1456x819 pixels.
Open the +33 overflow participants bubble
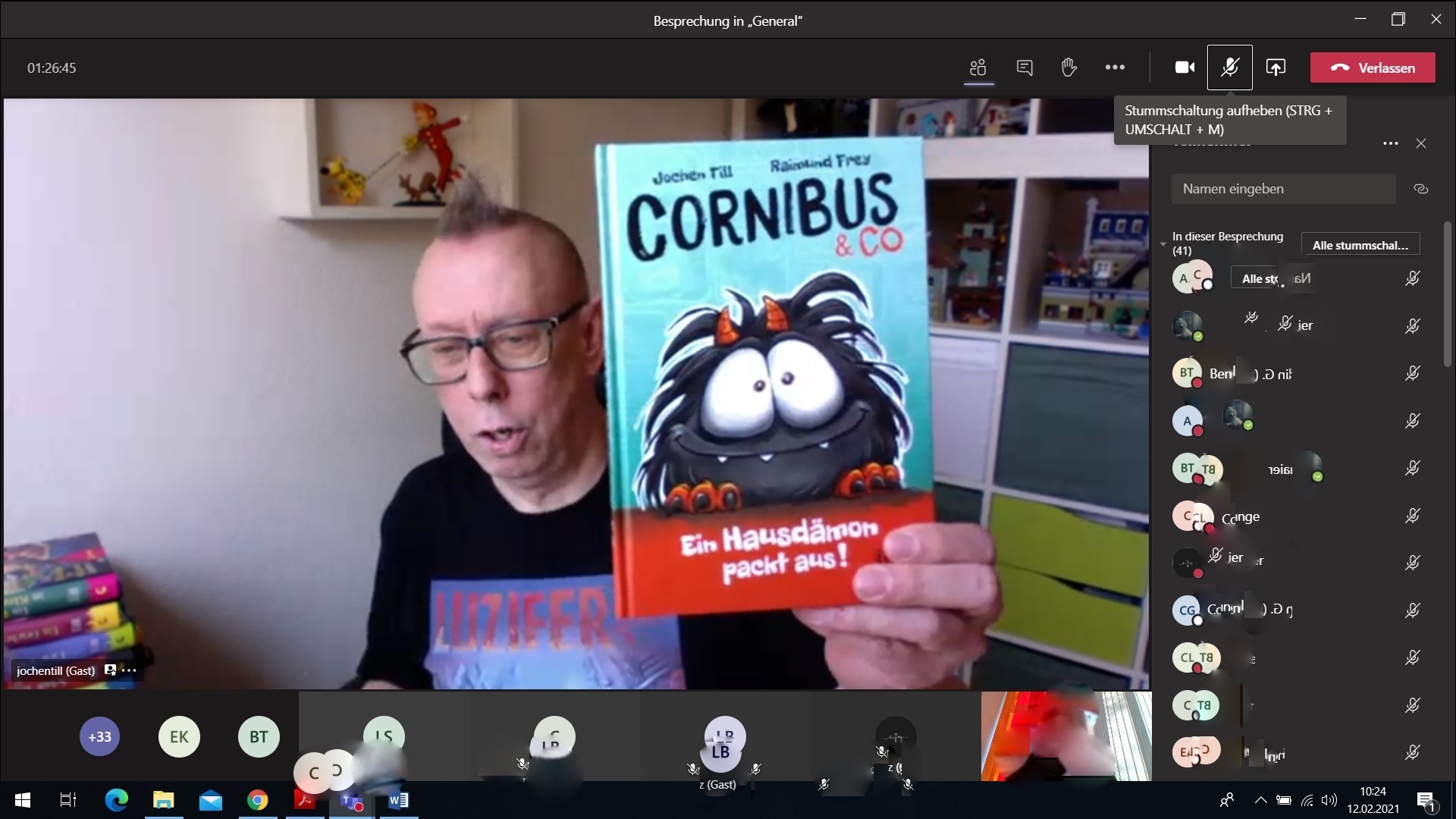tap(100, 736)
